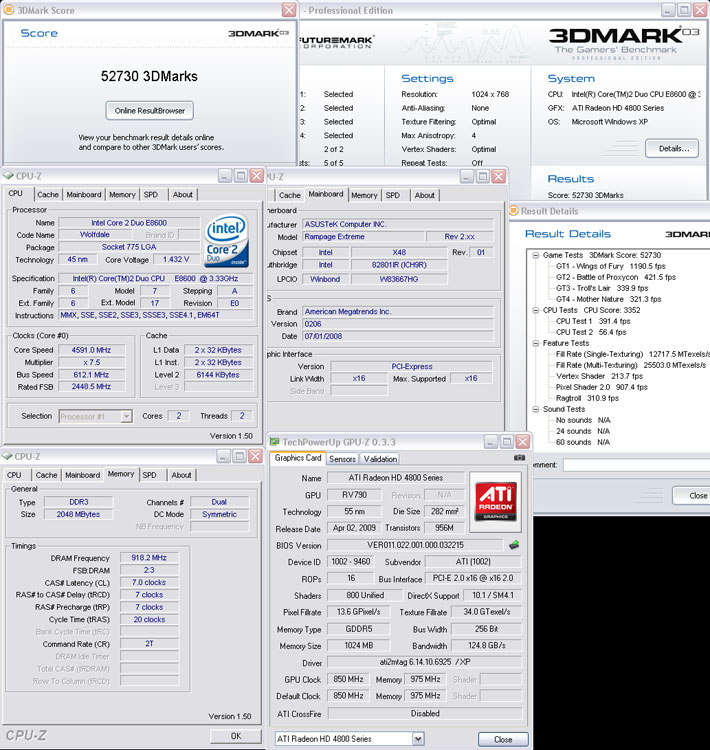This screenshot has height=750, width=710.
Task: Click the BIOS version upload chip icon
Action: (514, 545)
